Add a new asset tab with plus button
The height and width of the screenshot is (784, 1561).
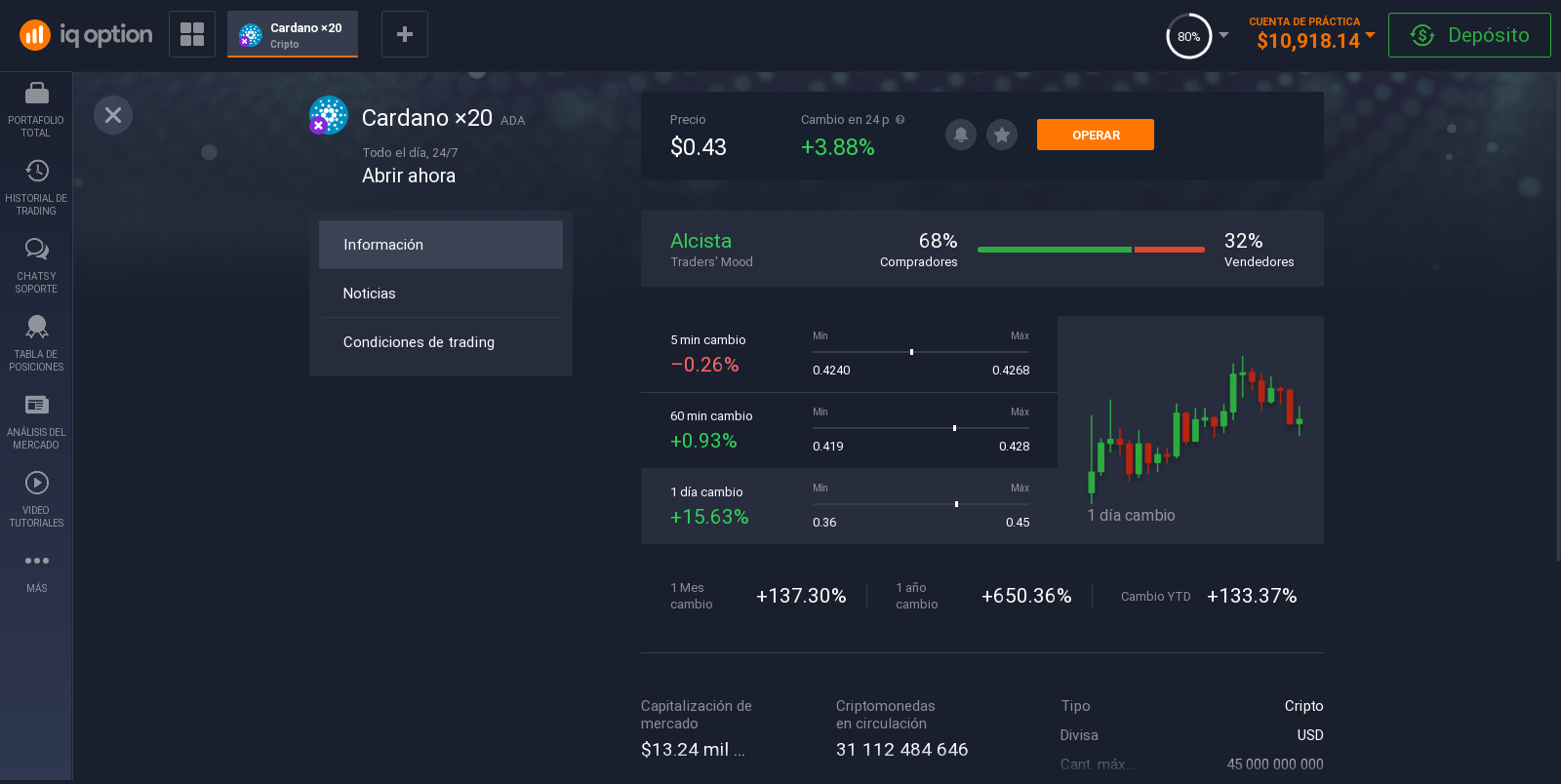pos(405,34)
